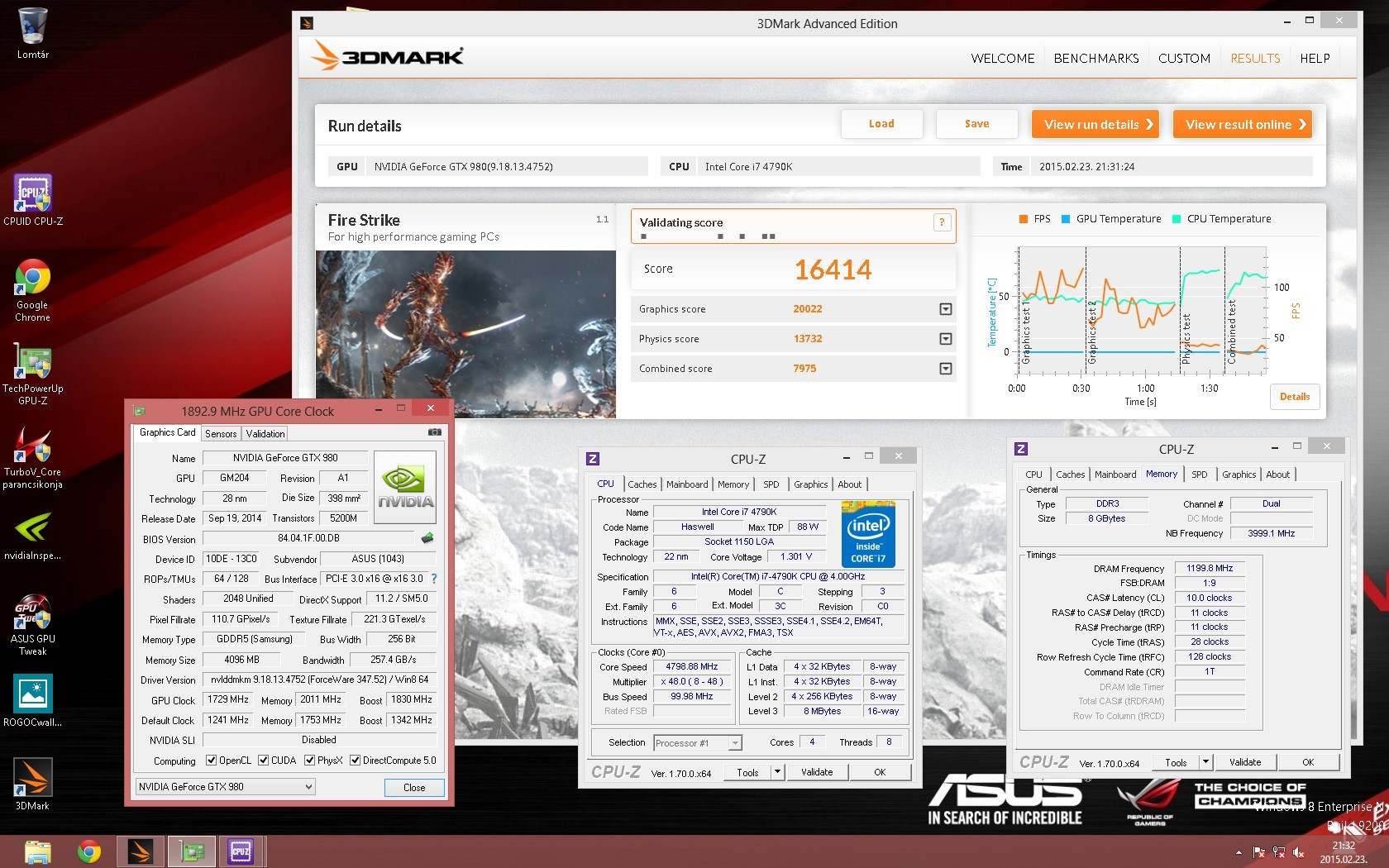Switch to Validation tab in GPU-Z

click(x=265, y=433)
